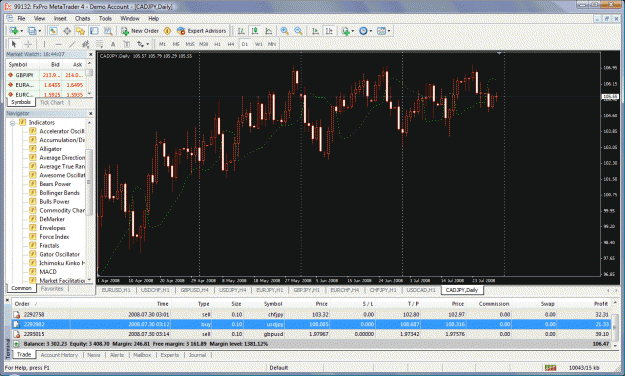Select the Text Label tool
The height and width of the screenshot is (376, 625).
tap(127, 44)
